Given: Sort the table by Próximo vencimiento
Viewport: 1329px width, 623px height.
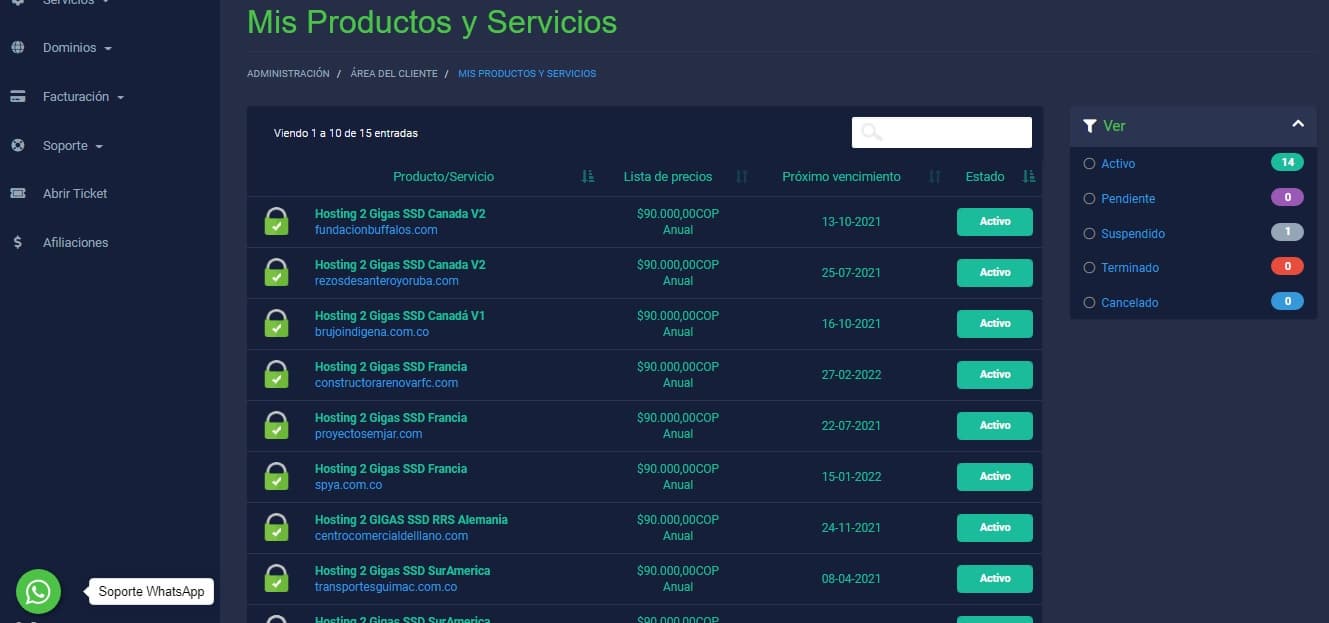Looking at the screenshot, I should (841, 177).
